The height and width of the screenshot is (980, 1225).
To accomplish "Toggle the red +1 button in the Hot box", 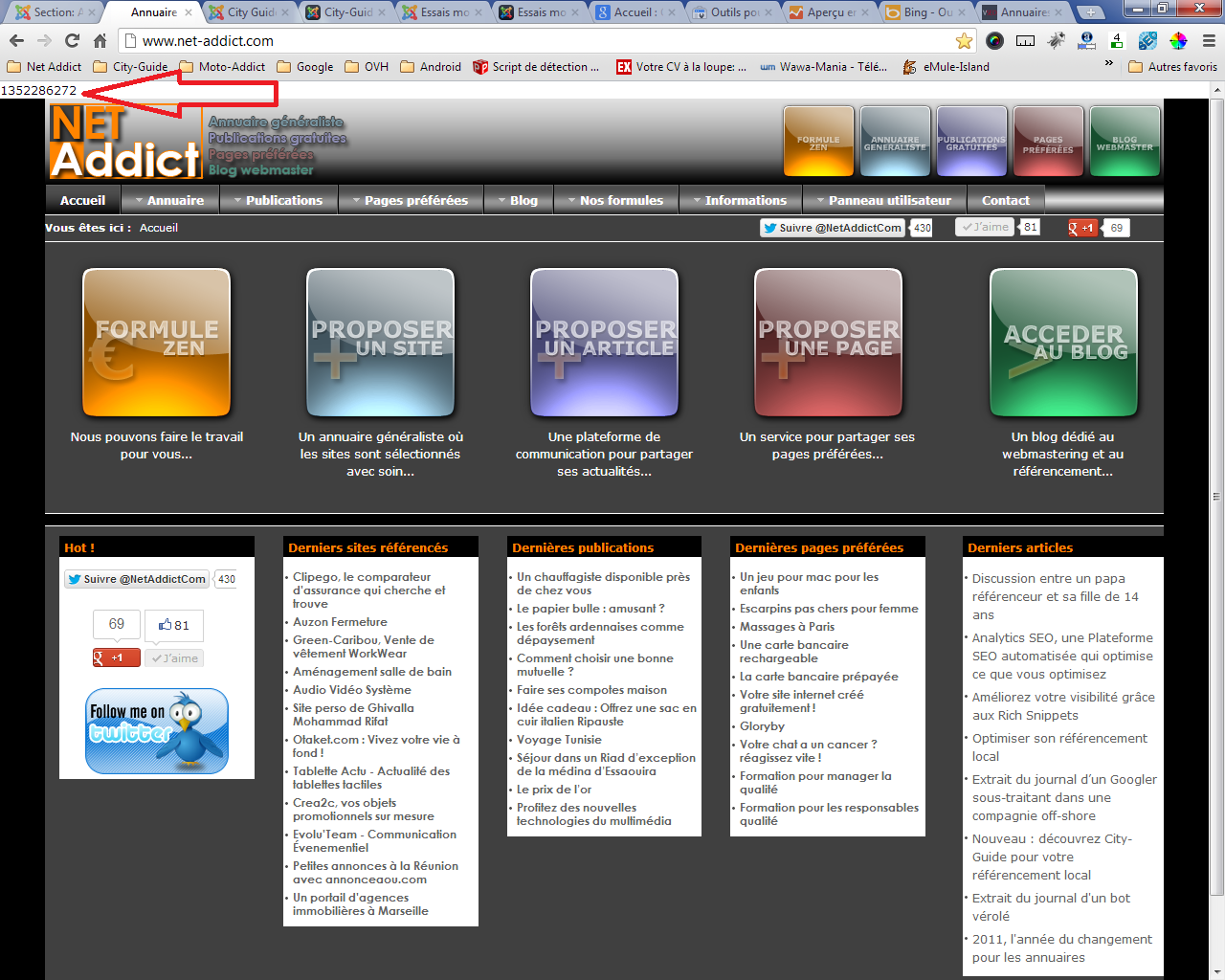I will 116,657.
